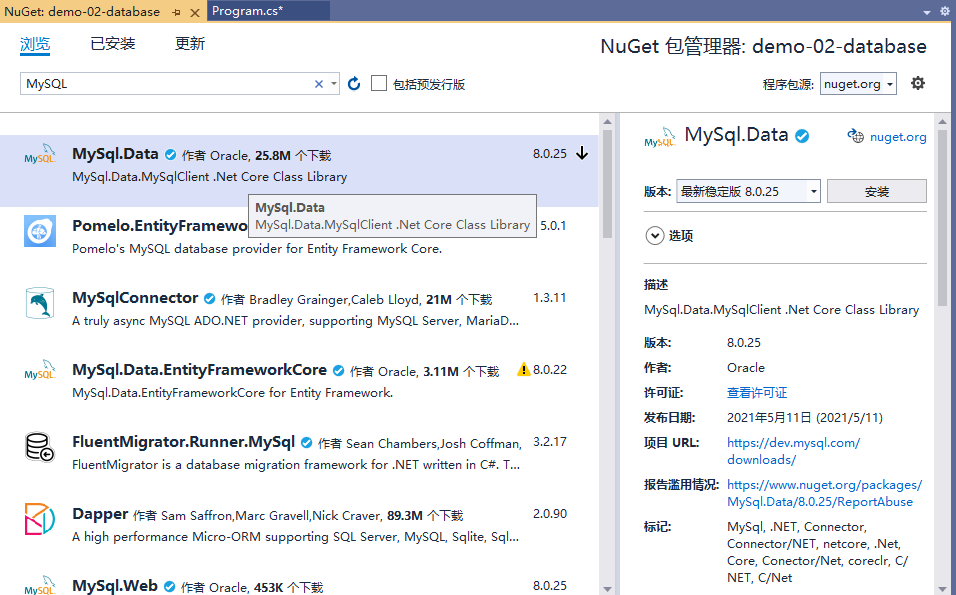Click the 2021年5月11日 publish date value
Viewport: 956px width, 595px height.
point(804,418)
